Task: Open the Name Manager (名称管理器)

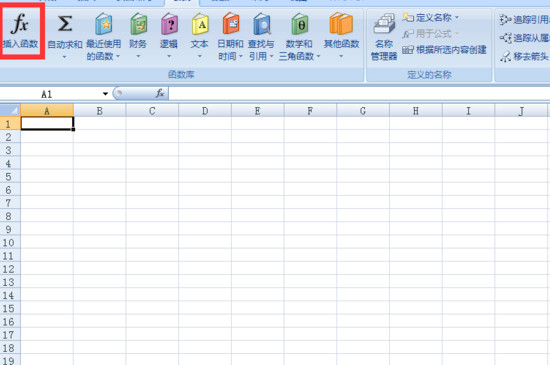Action: [384, 37]
